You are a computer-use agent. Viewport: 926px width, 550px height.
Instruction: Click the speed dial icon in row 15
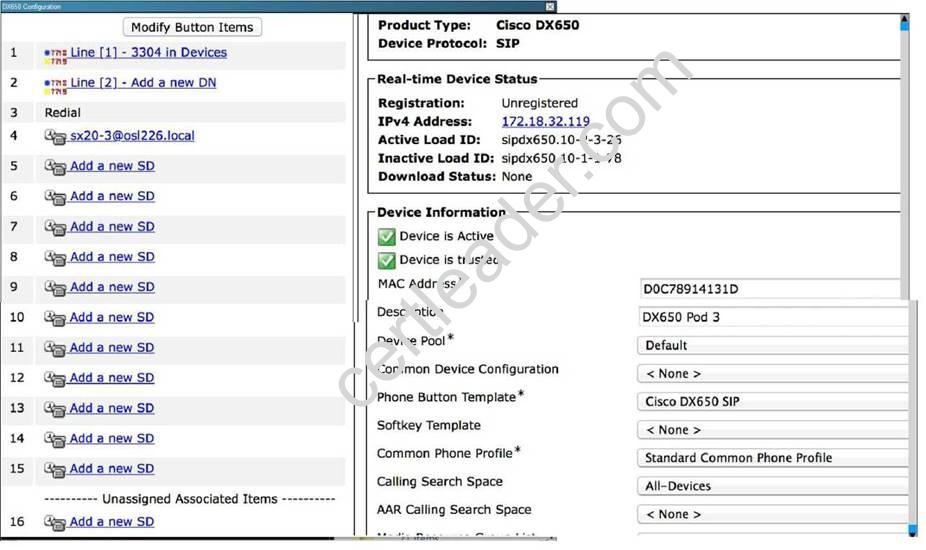[x=55, y=470]
